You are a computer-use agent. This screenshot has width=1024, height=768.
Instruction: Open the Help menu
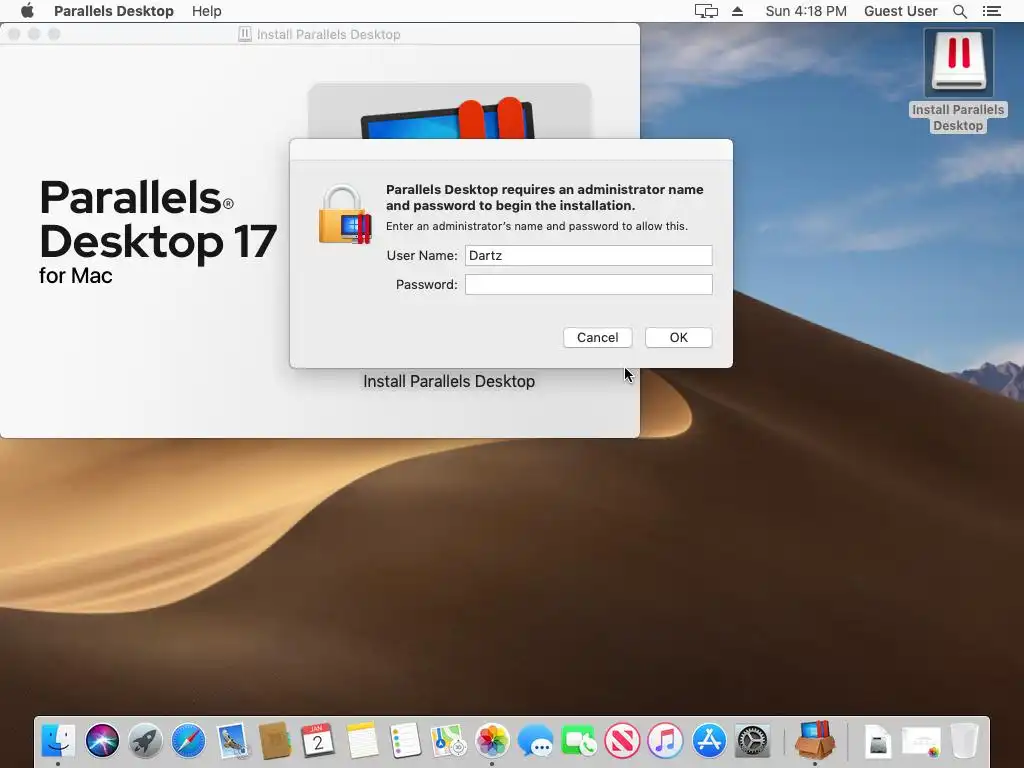pos(206,11)
